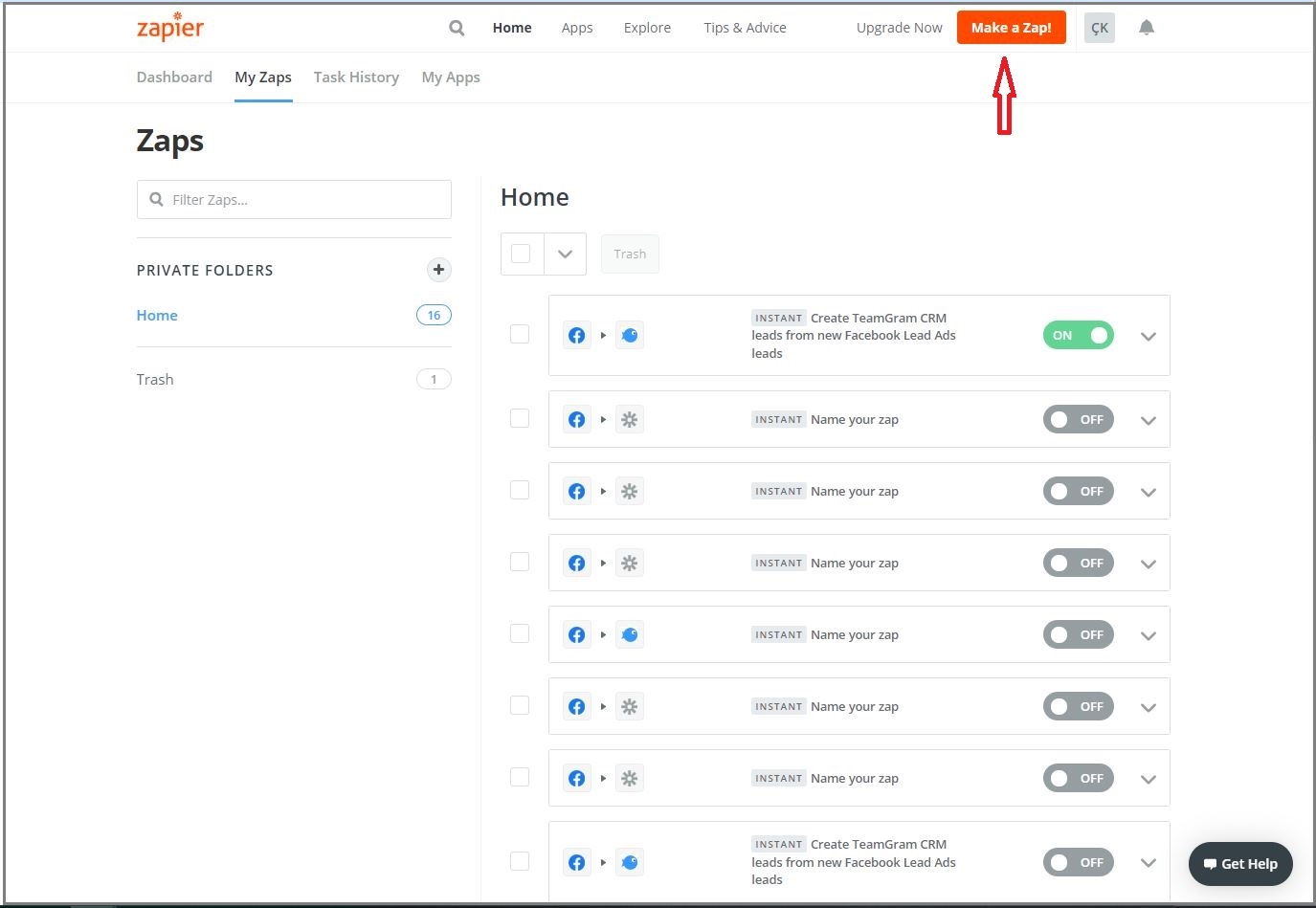Expand chevron of fourth zap in list
Viewport: 1316px width, 908px height.
pos(1149,564)
